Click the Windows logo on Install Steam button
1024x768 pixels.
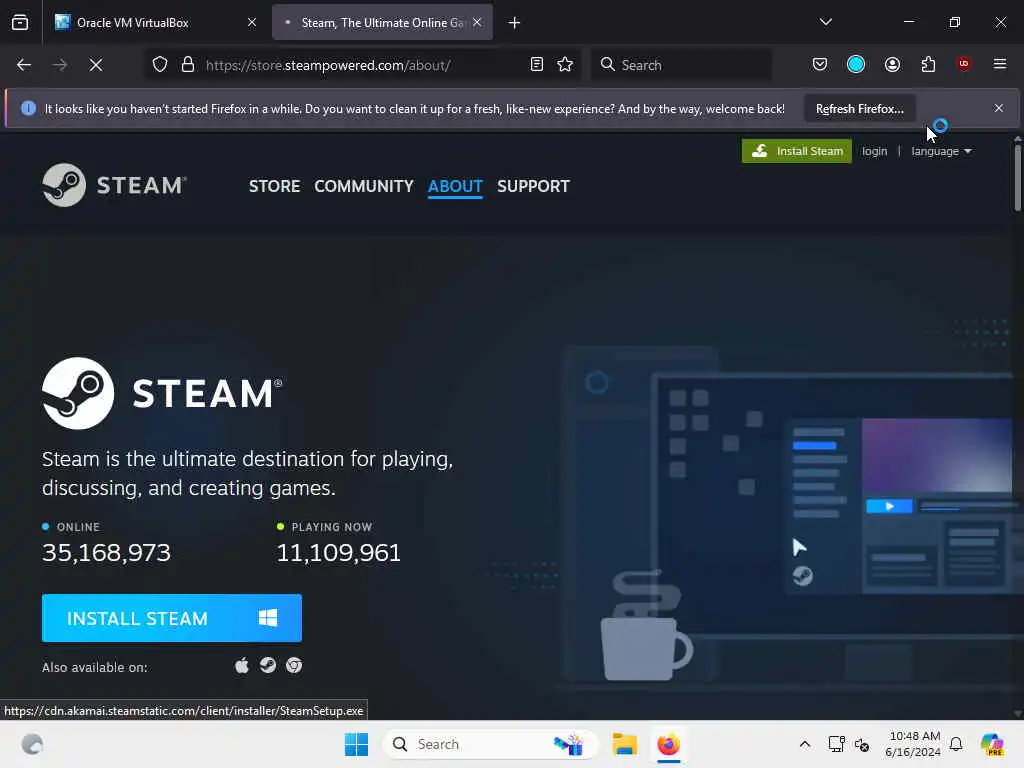268,618
